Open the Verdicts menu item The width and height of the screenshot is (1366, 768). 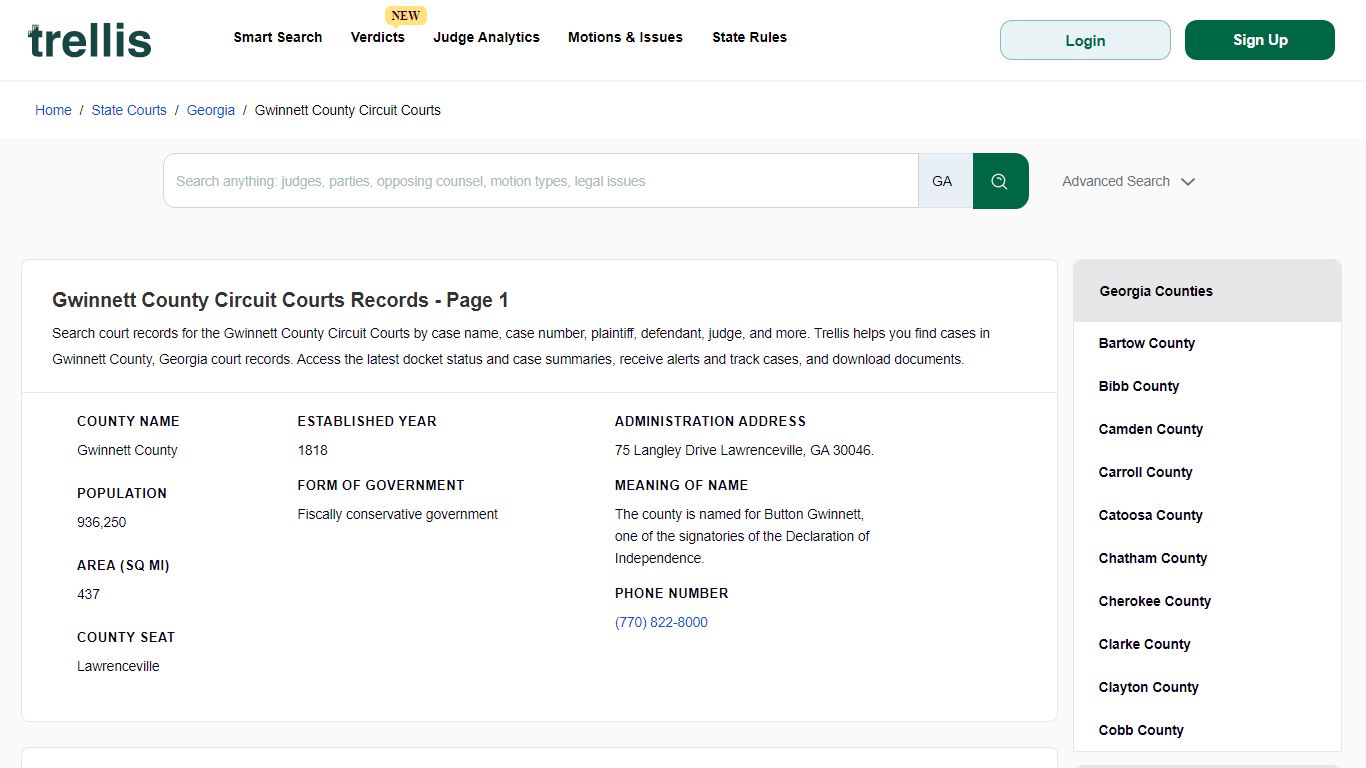378,37
